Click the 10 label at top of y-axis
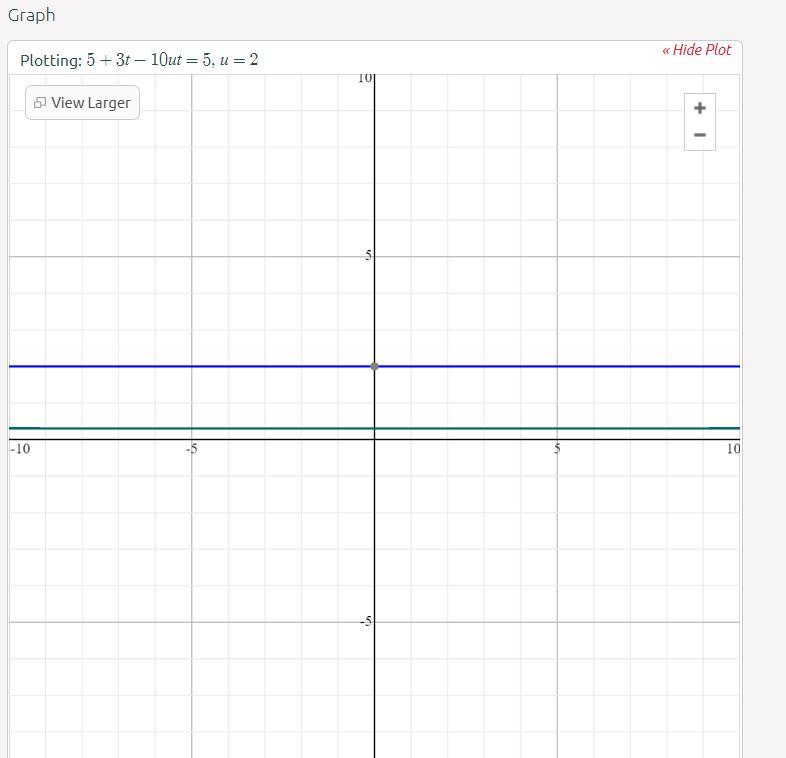The height and width of the screenshot is (758, 786). 365,78
